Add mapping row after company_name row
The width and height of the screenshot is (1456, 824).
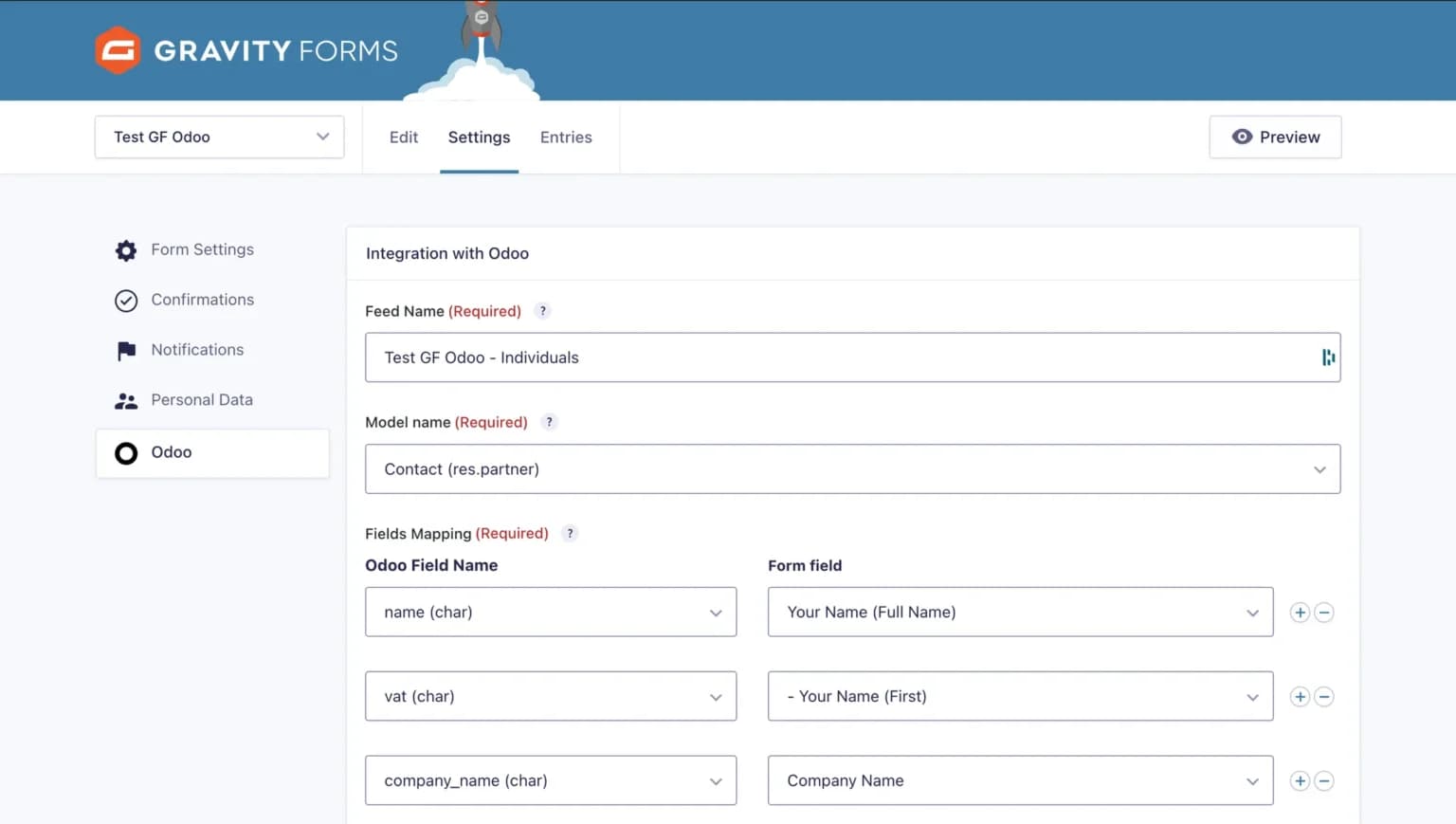point(1300,781)
